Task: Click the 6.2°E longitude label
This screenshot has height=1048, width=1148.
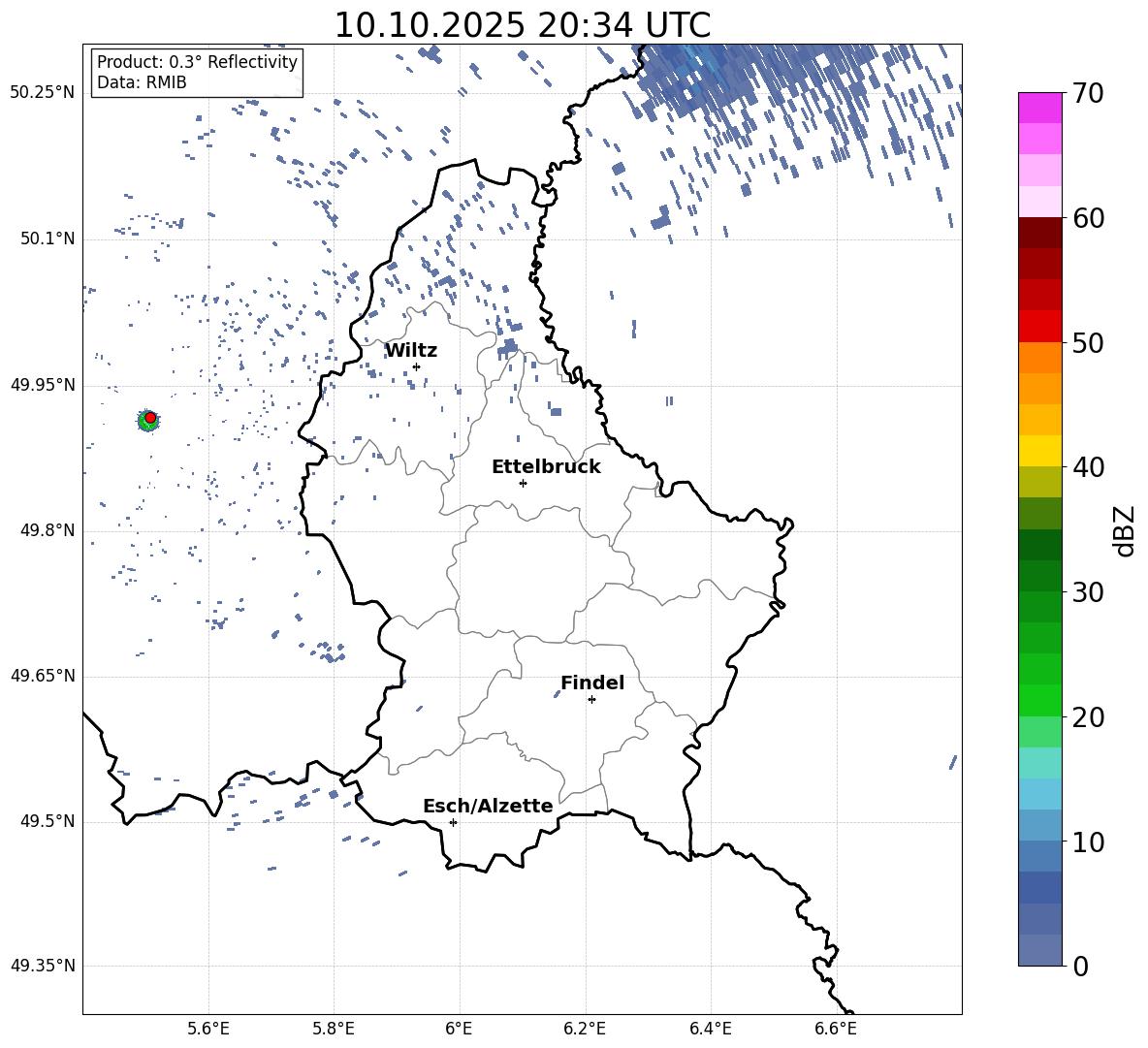Action: pos(585,1029)
